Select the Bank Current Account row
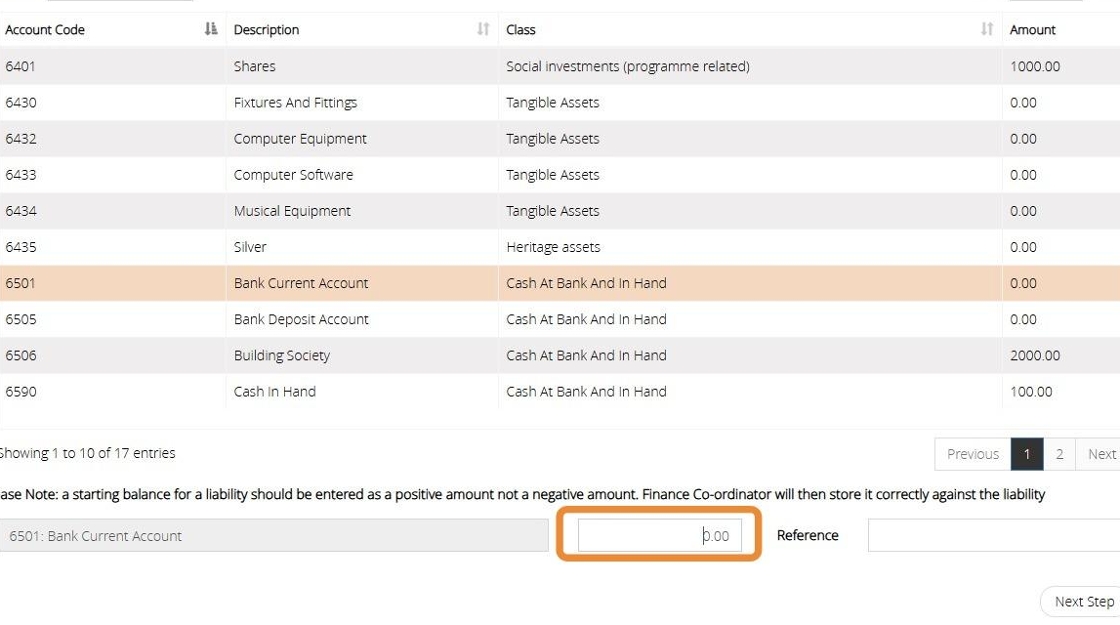 pyautogui.click(x=300, y=284)
